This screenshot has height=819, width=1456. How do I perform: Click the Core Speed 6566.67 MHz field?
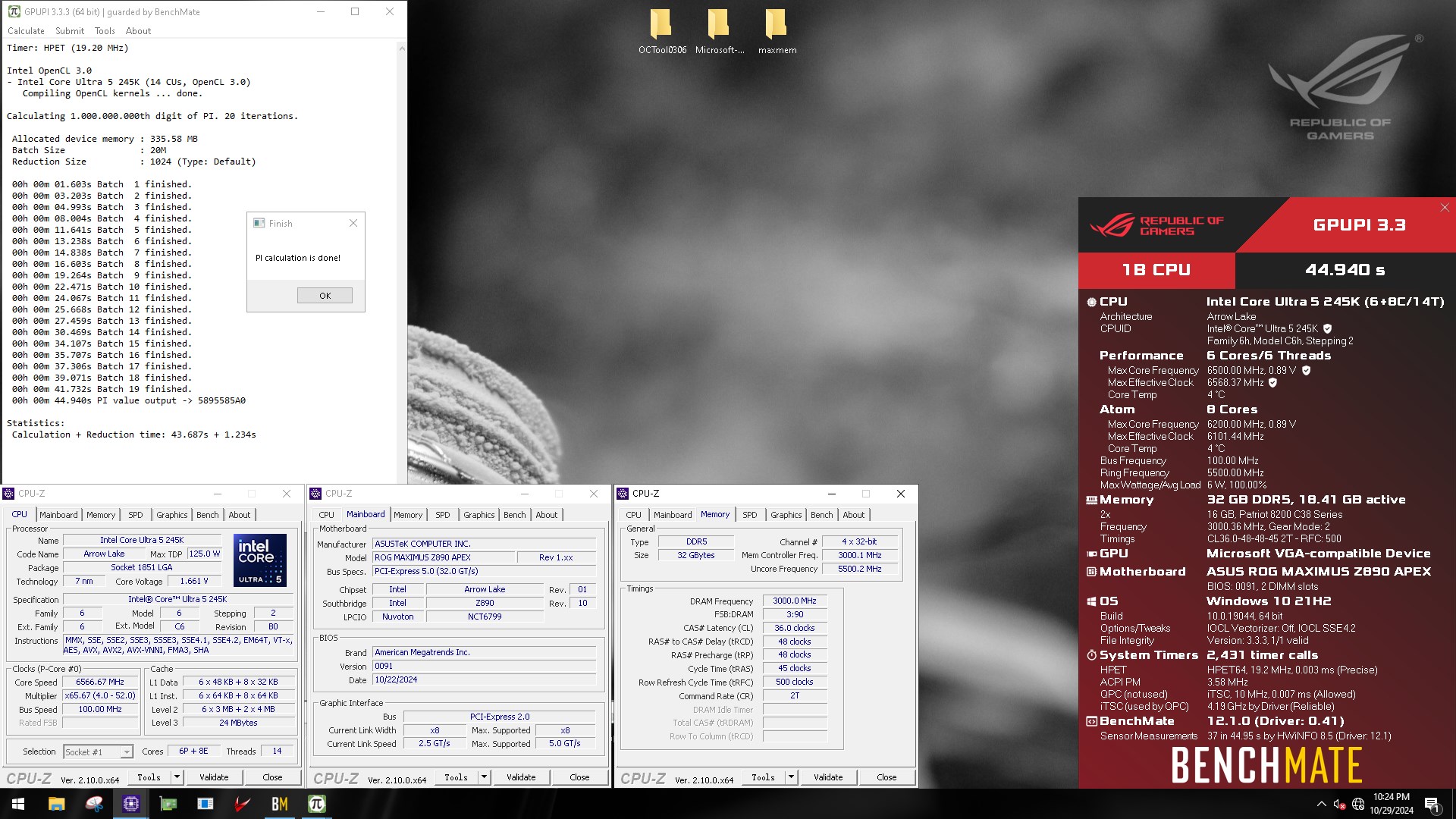point(100,682)
